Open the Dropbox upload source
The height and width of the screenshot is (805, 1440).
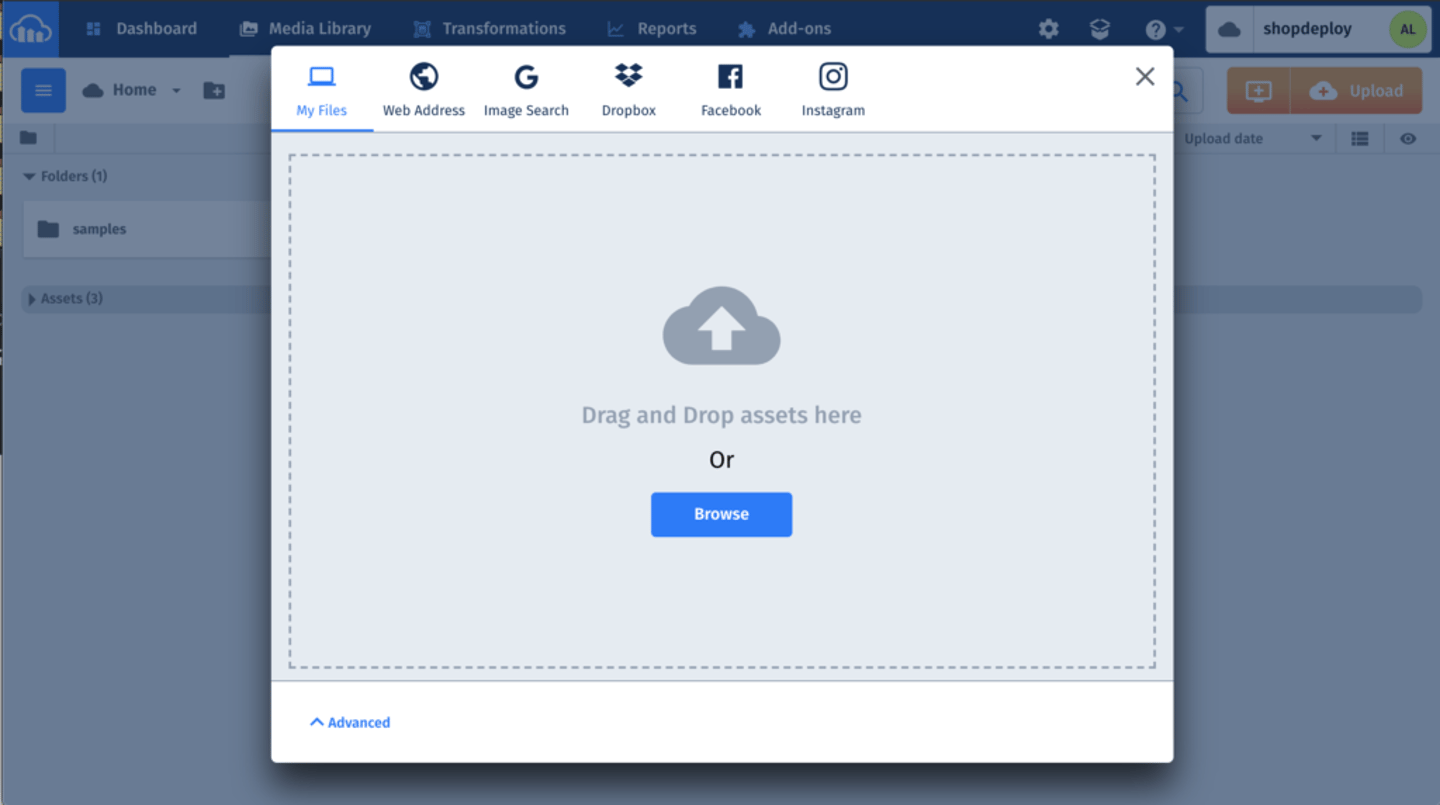click(x=628, y=88)
